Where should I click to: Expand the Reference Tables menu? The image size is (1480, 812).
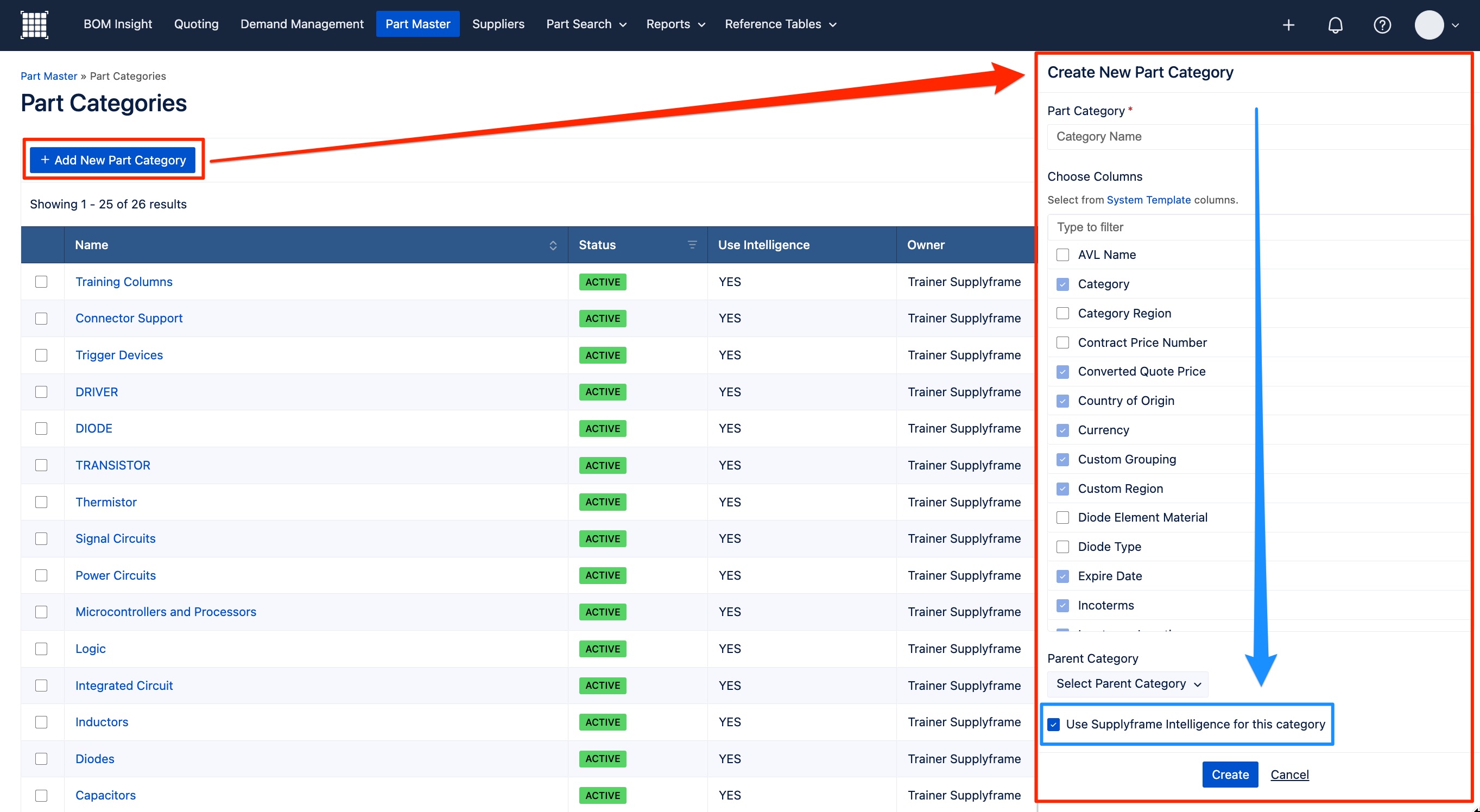[780, 24]
